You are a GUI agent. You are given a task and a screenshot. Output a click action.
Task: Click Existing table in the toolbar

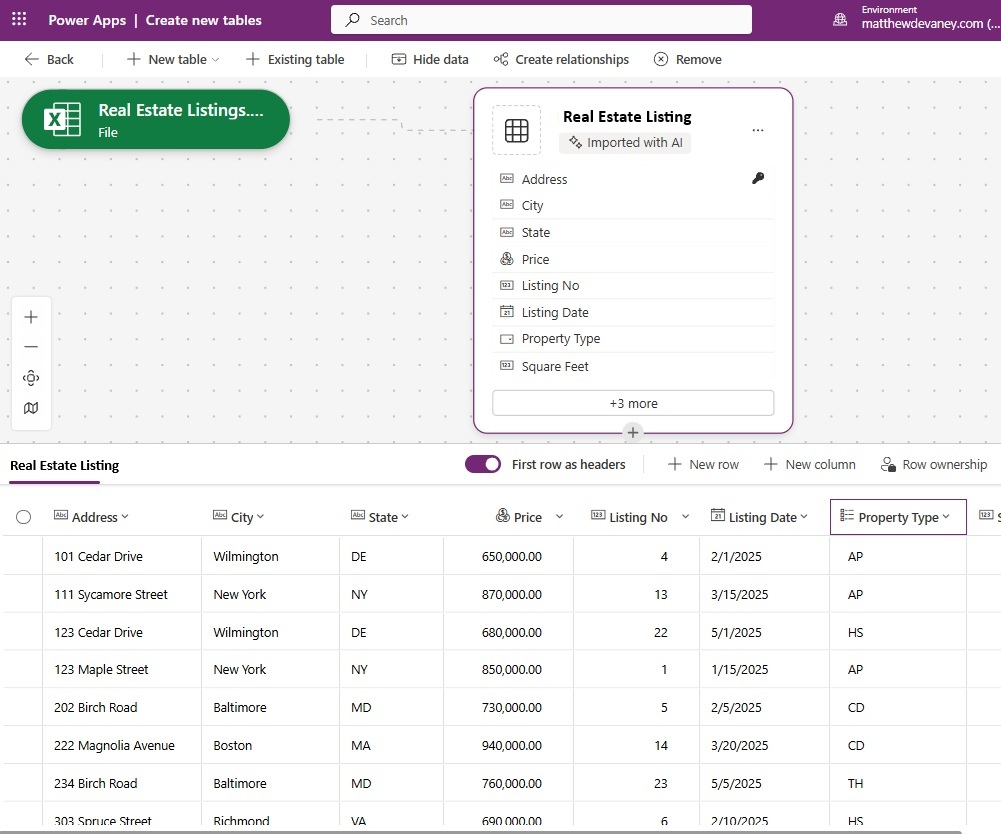295,59
